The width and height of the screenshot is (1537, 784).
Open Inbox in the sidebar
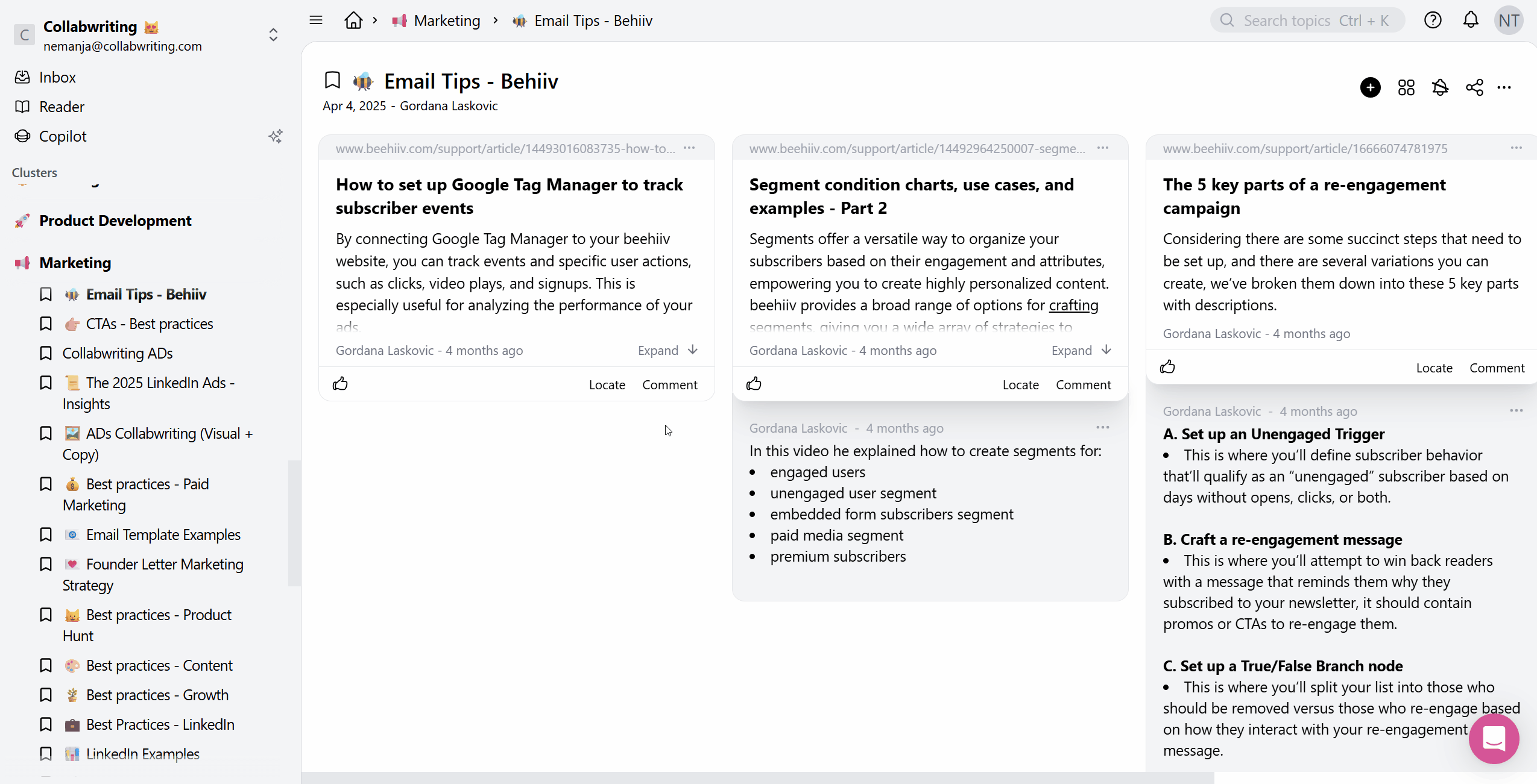coord(57,77)
